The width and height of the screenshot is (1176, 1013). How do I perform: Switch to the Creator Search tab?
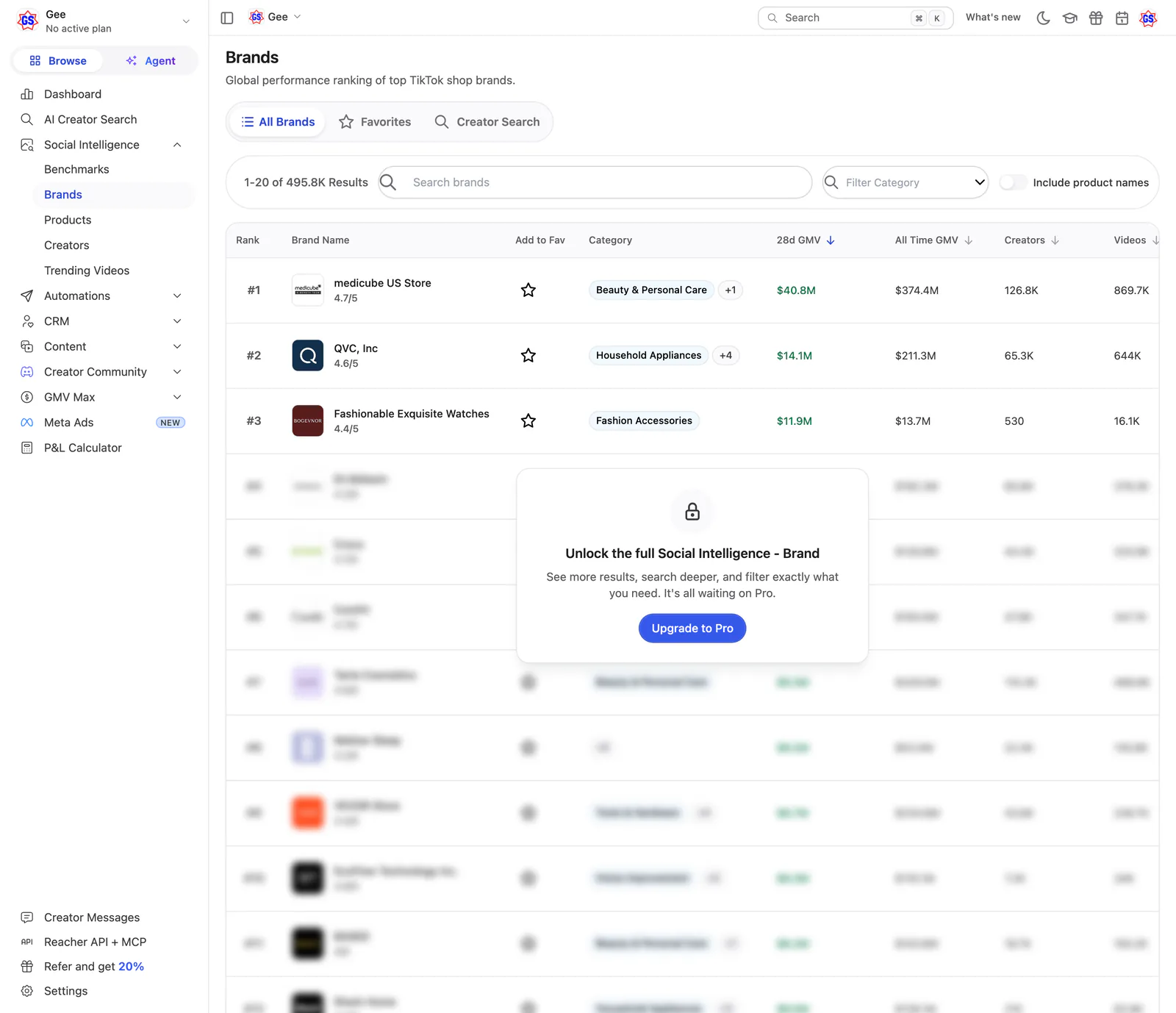(x=487, y=122)
